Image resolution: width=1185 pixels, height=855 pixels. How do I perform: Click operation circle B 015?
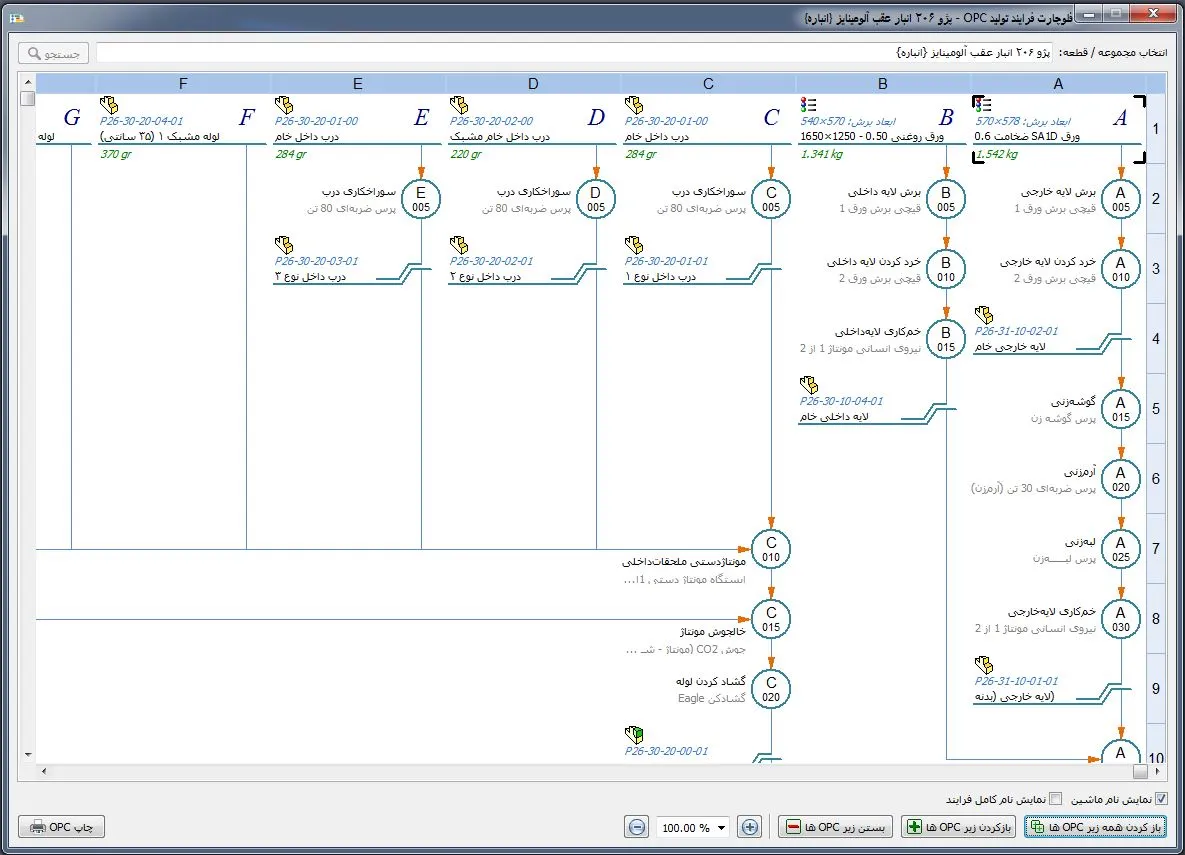pos(946,339)
